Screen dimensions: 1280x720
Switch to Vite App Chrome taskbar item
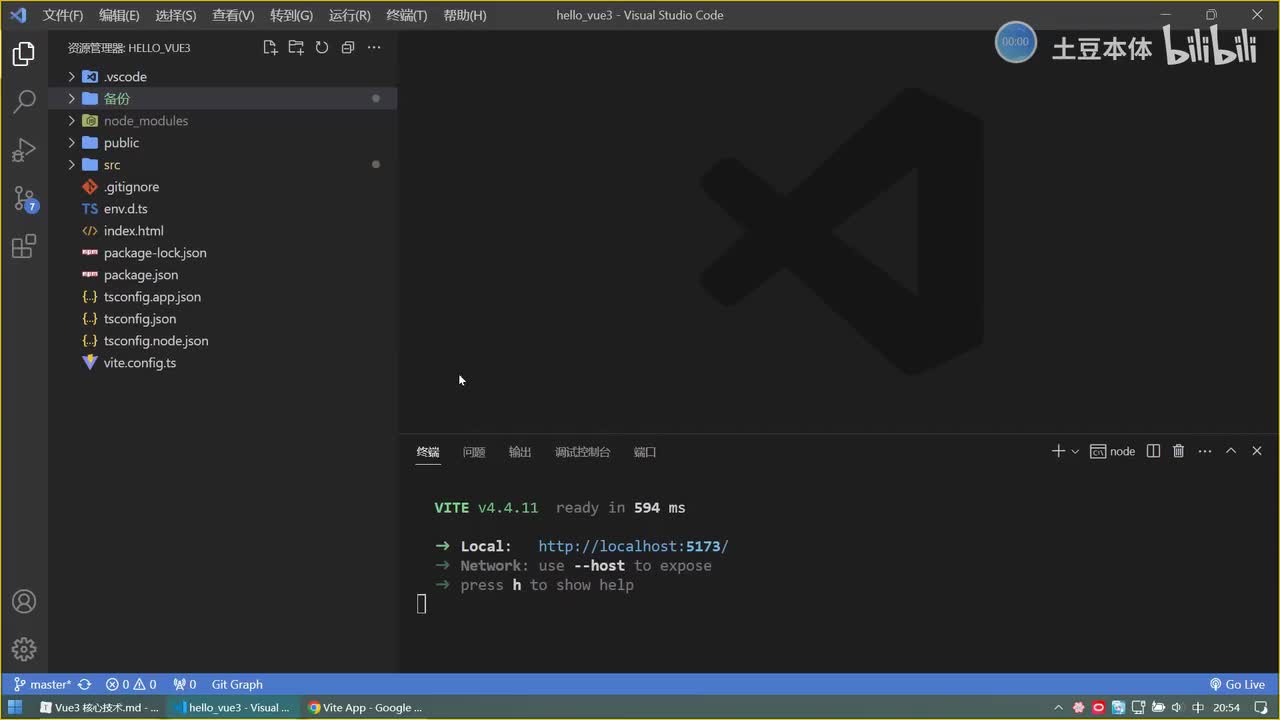point(365,708)
